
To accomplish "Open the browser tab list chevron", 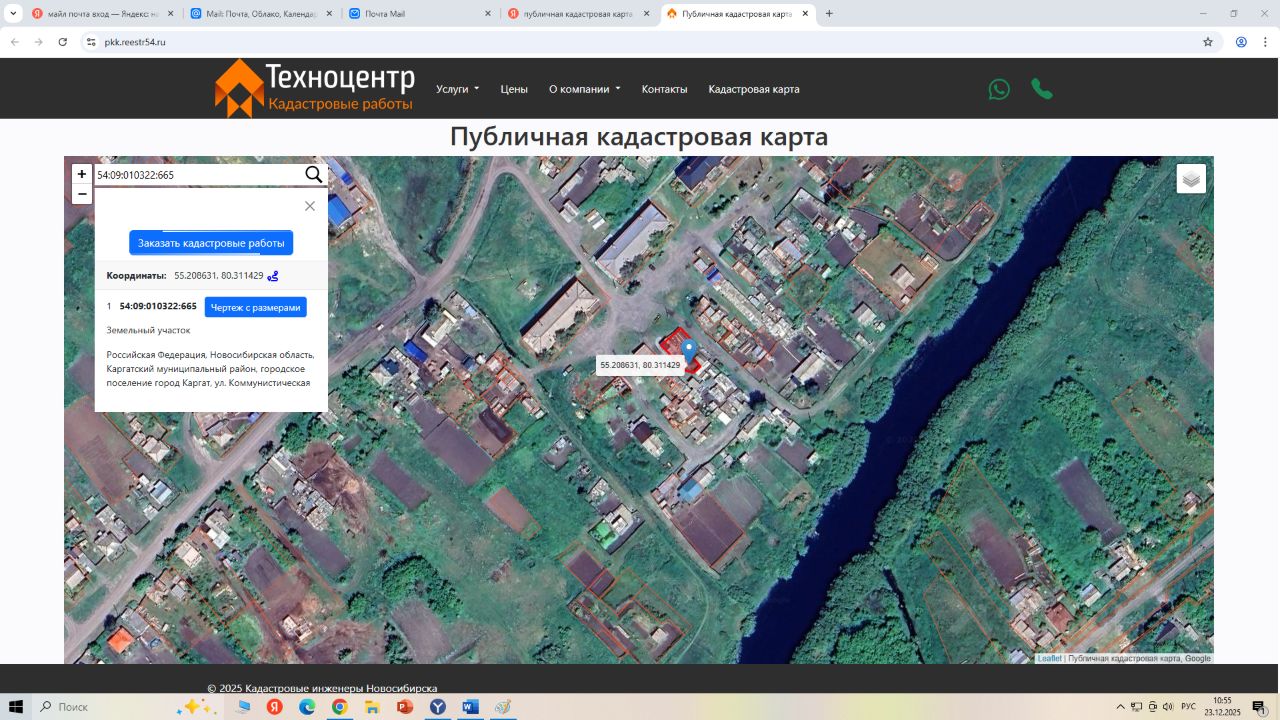I will 14,14.
